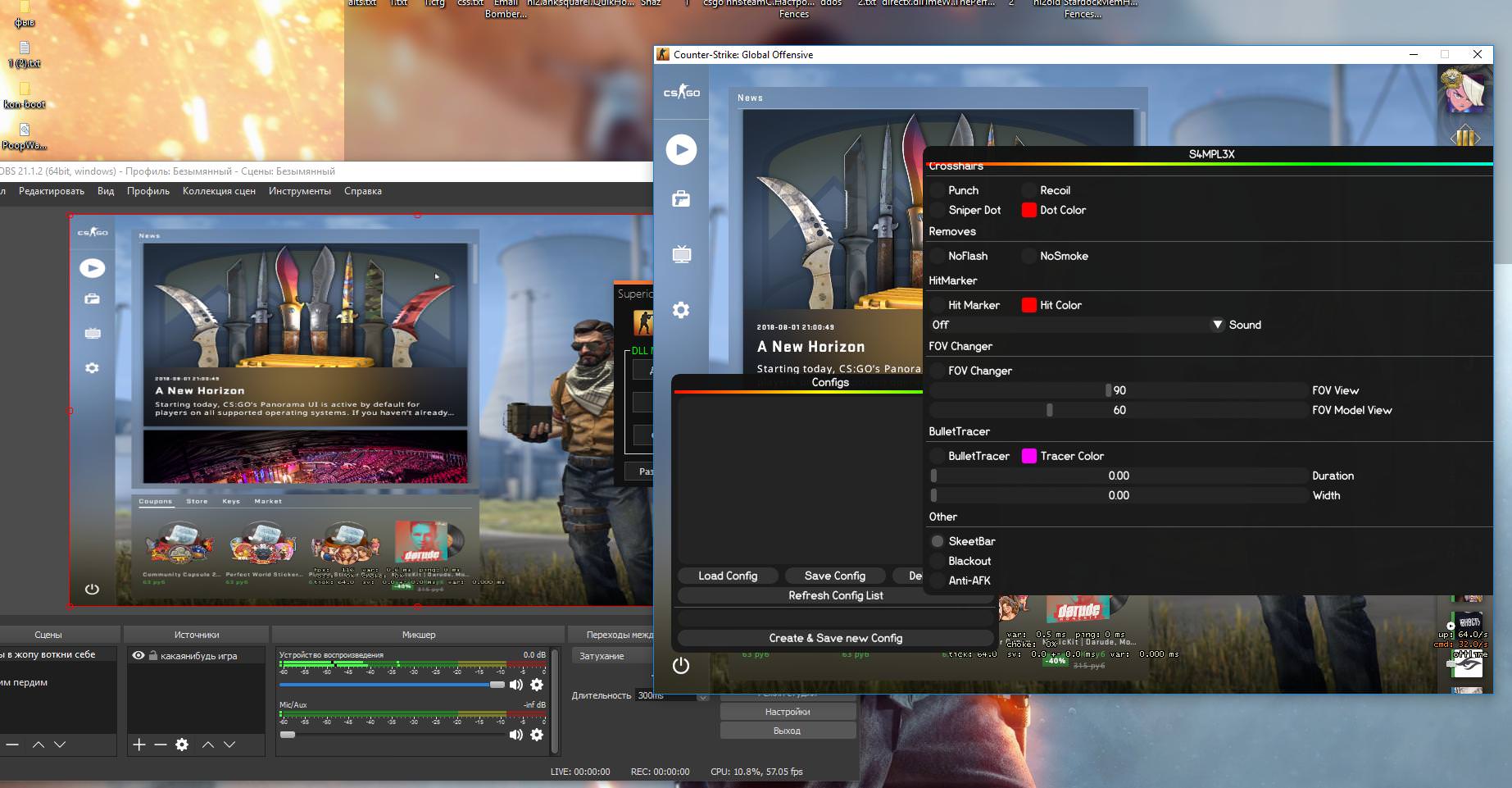Viewport: 1512px width, 788px height.
Task: Open the CS:GO settings gear in sidebar
Action: [x=681, y=310]
